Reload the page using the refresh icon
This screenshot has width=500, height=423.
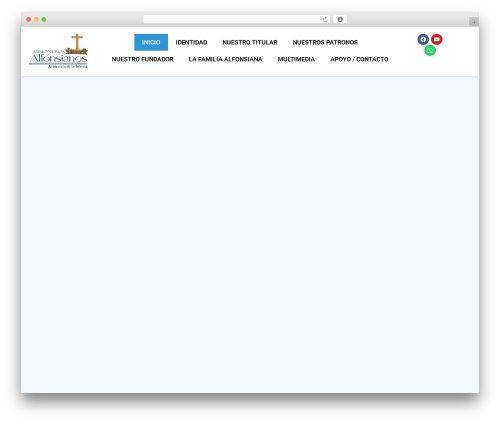pos(325,20)
